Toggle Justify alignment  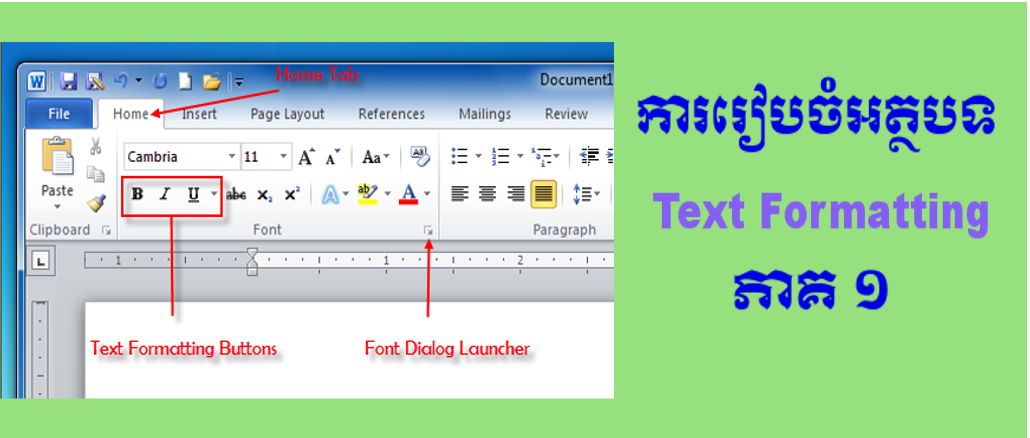coord(544,194)
